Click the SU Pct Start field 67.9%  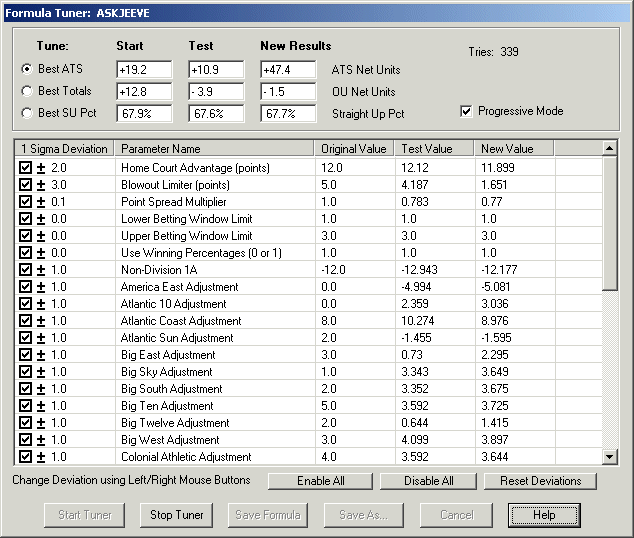(x=144, y=113)
